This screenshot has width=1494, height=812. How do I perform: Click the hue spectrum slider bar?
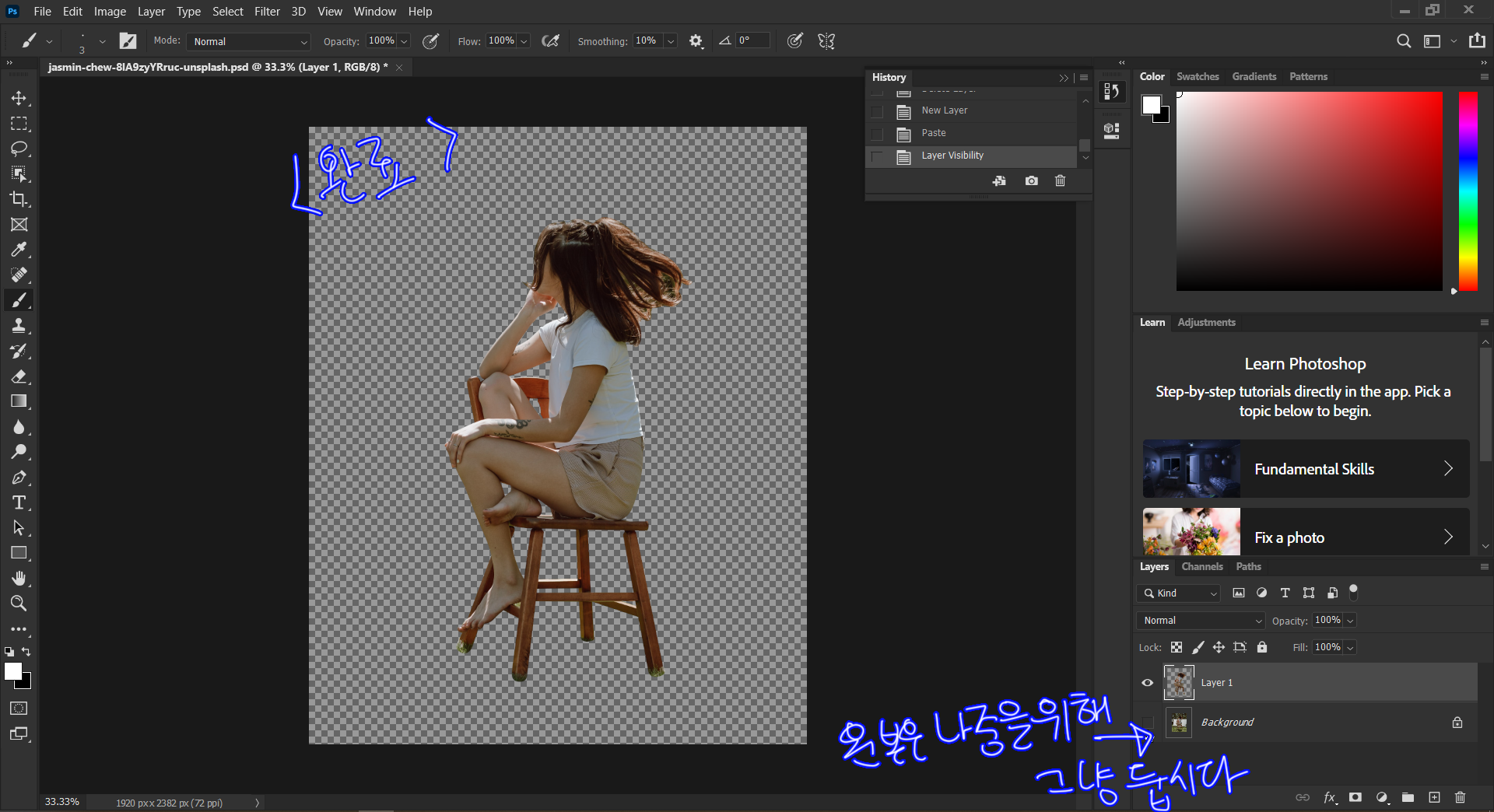pos(1468,191)
